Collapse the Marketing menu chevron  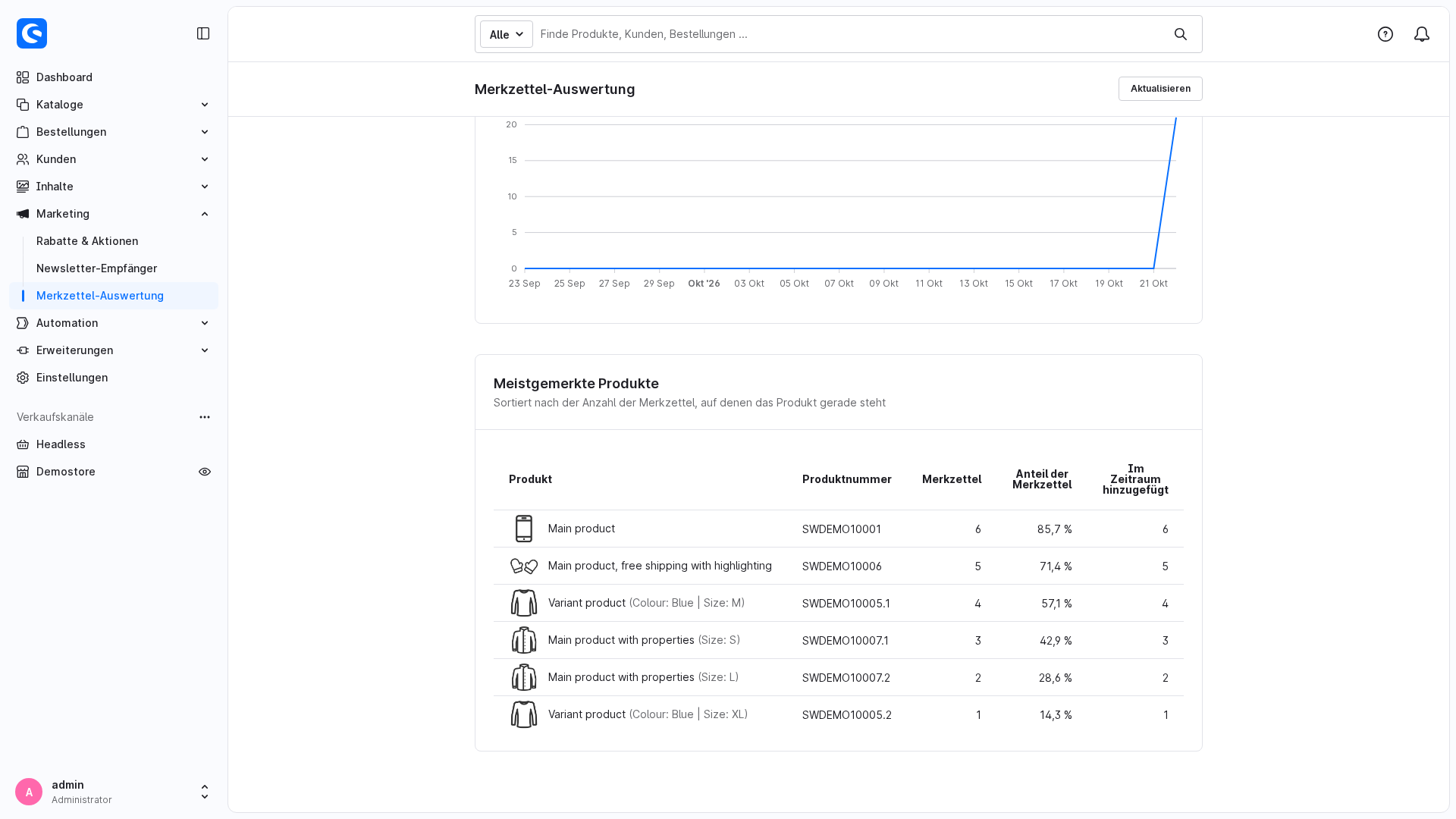[205, 214]
